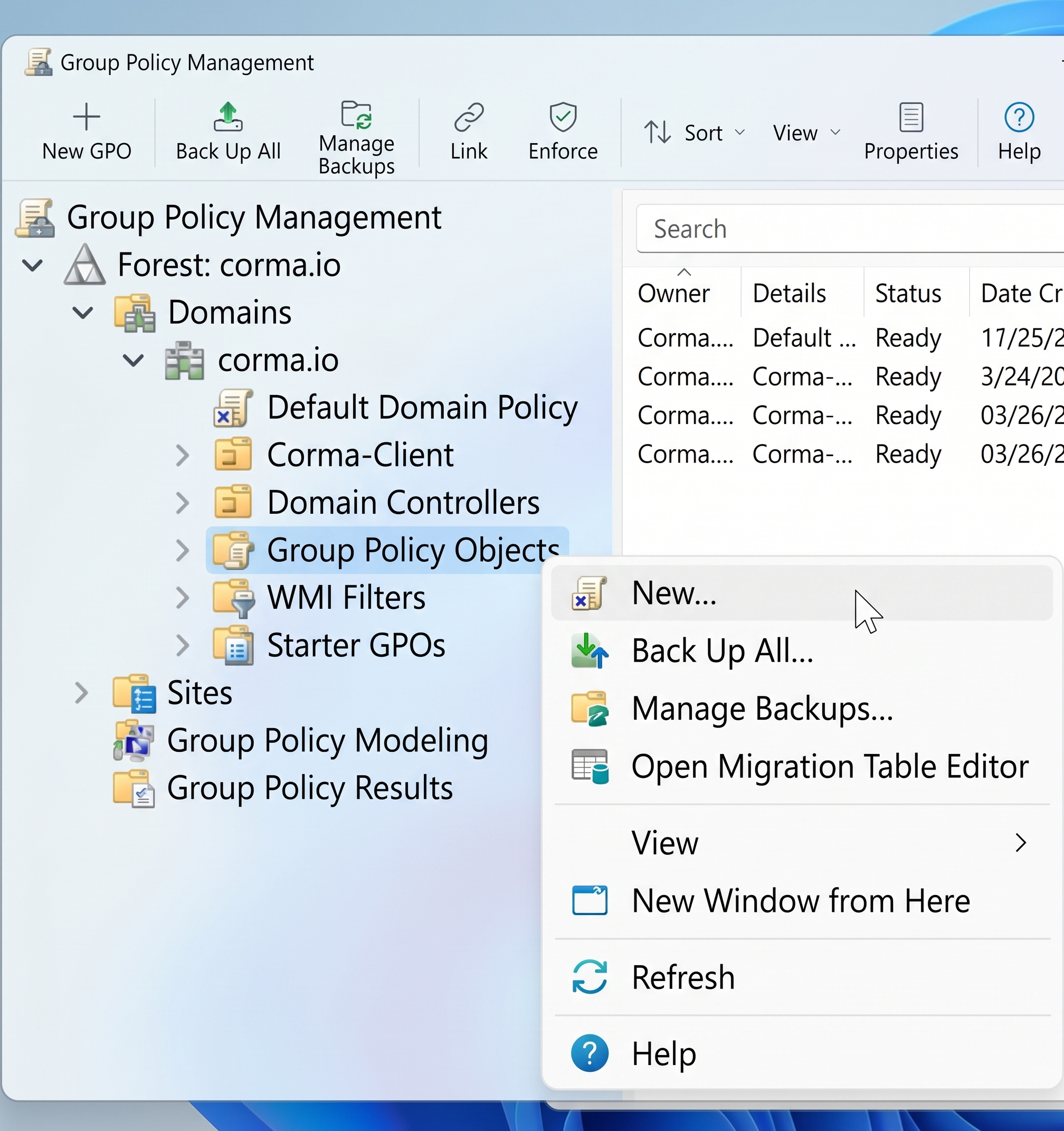Collapse the Domains tree node
This screenshot has width=1064, height=1131.
pos(82,313)
